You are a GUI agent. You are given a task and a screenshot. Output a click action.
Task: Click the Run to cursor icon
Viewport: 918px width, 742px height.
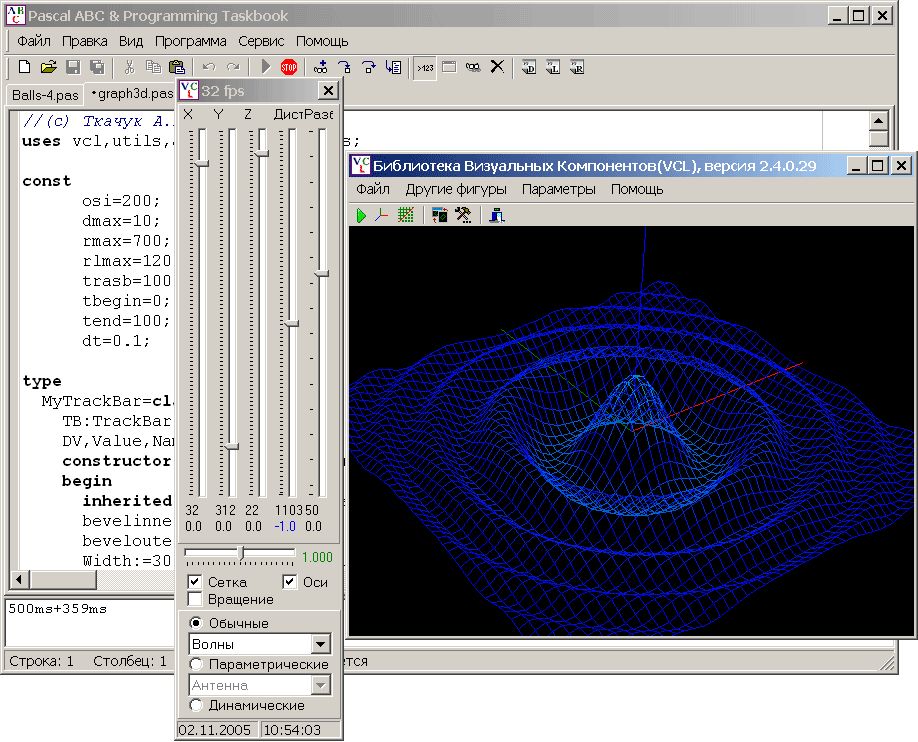coord(393,67)
